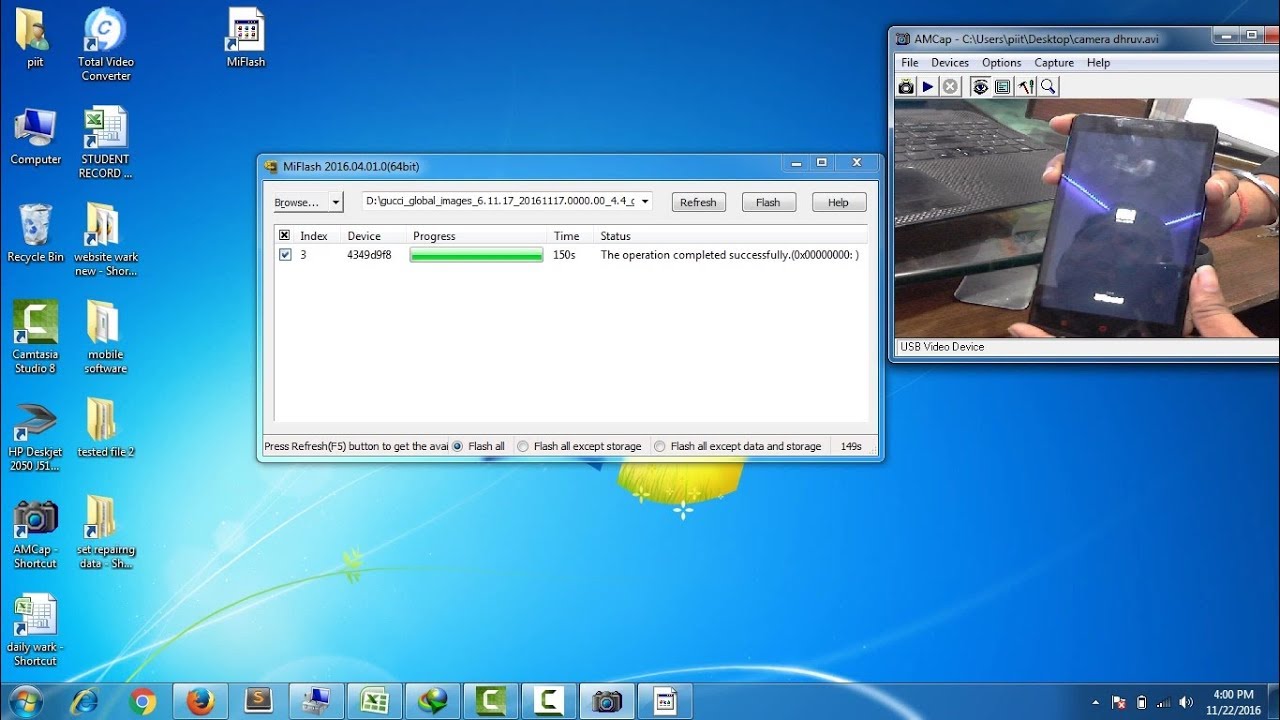Select Flash all except storage option

click(523, 446)
